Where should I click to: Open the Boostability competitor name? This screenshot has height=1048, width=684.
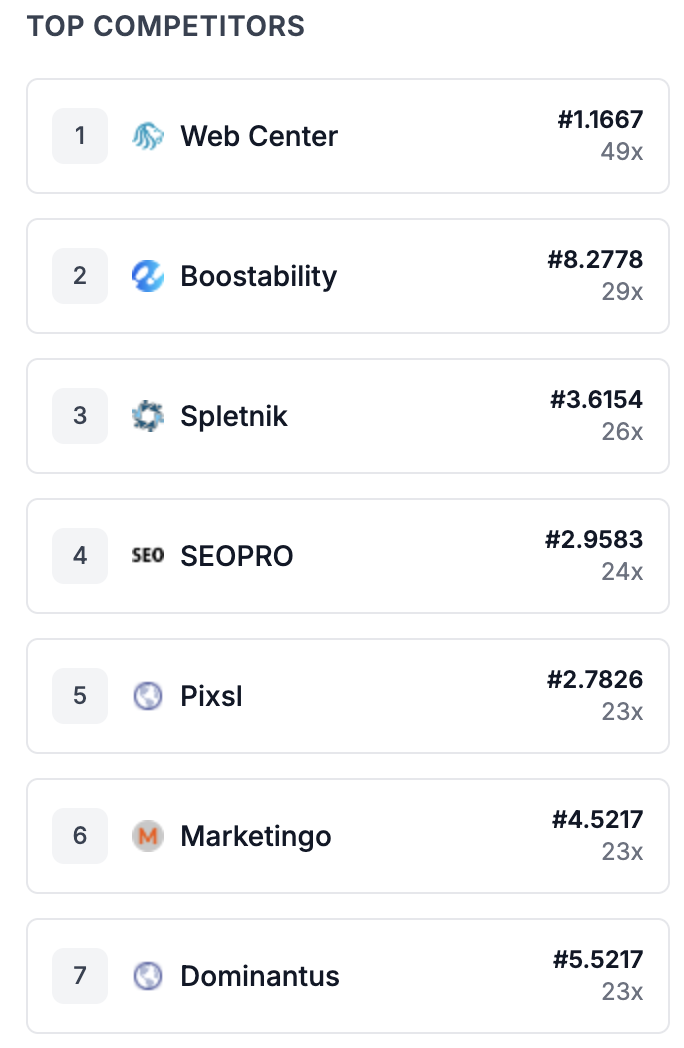pos(259,276)
